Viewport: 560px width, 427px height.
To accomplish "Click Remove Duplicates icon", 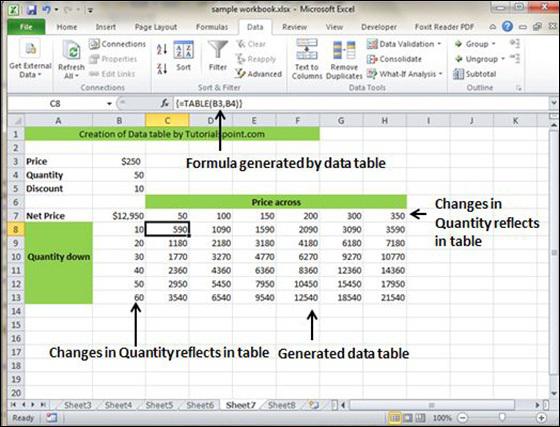I will (x=344, y=50).
